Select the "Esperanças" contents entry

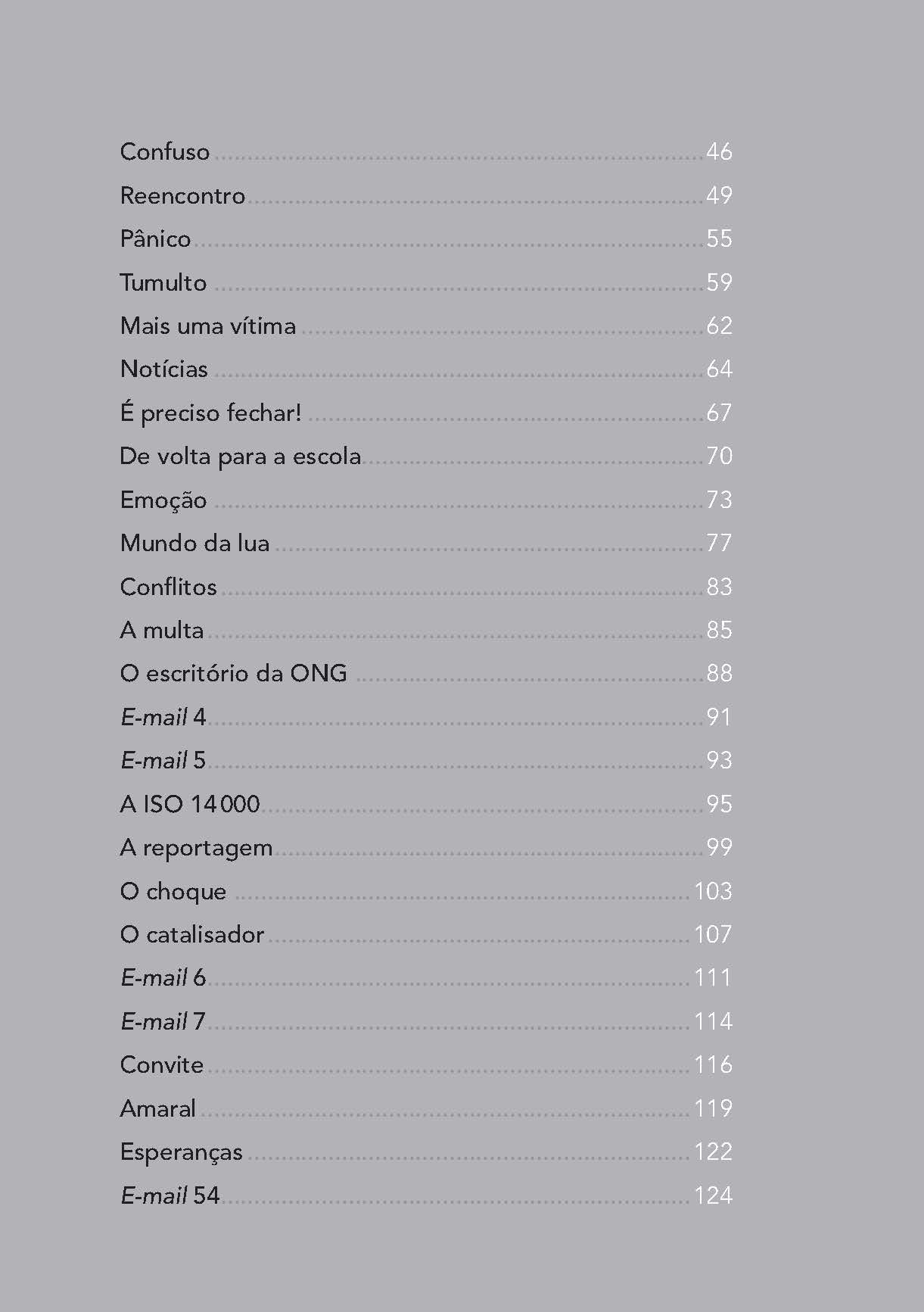click(x=181, y=1152)
